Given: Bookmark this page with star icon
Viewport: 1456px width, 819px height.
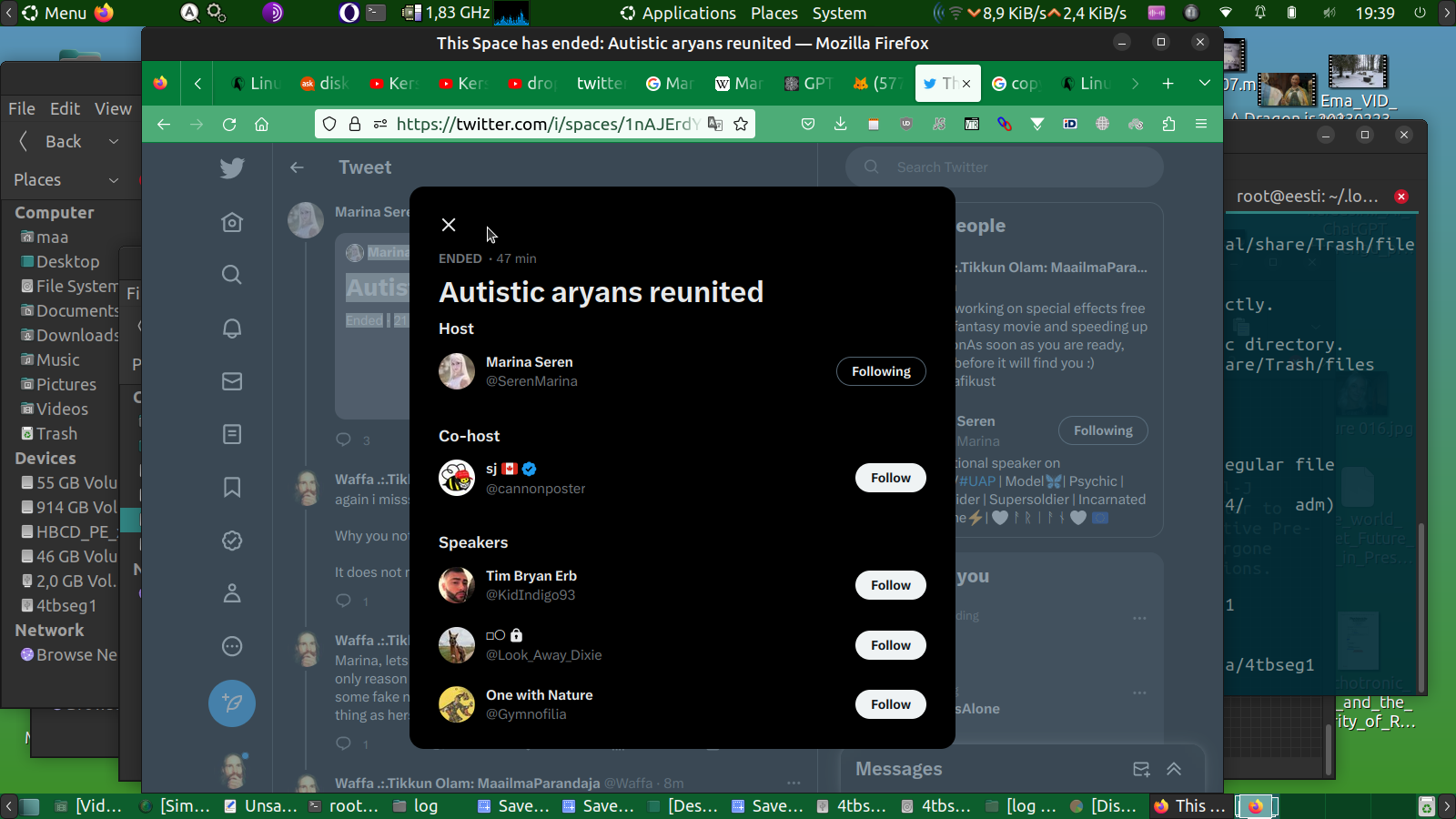Looking at the screenshot, I should 741,125.
